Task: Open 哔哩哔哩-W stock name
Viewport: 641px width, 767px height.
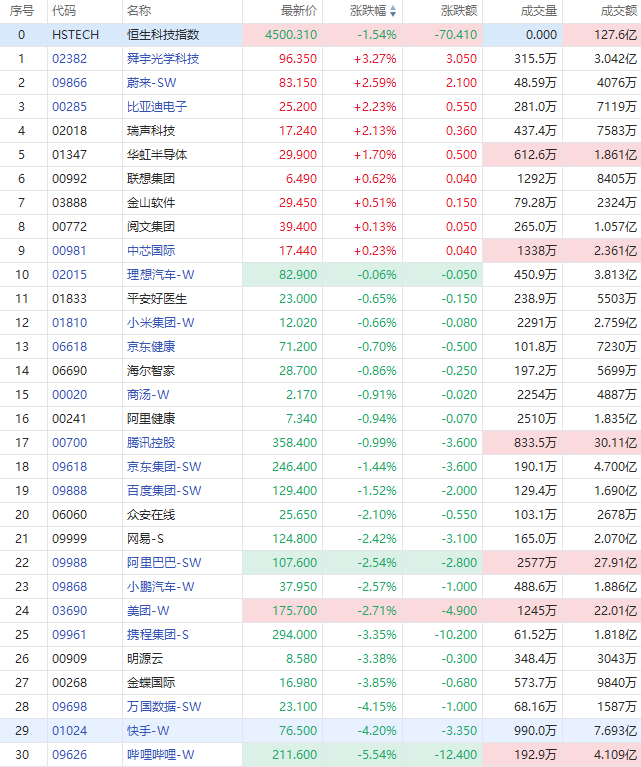Action: pyautogui.click(x=160, y=754)
